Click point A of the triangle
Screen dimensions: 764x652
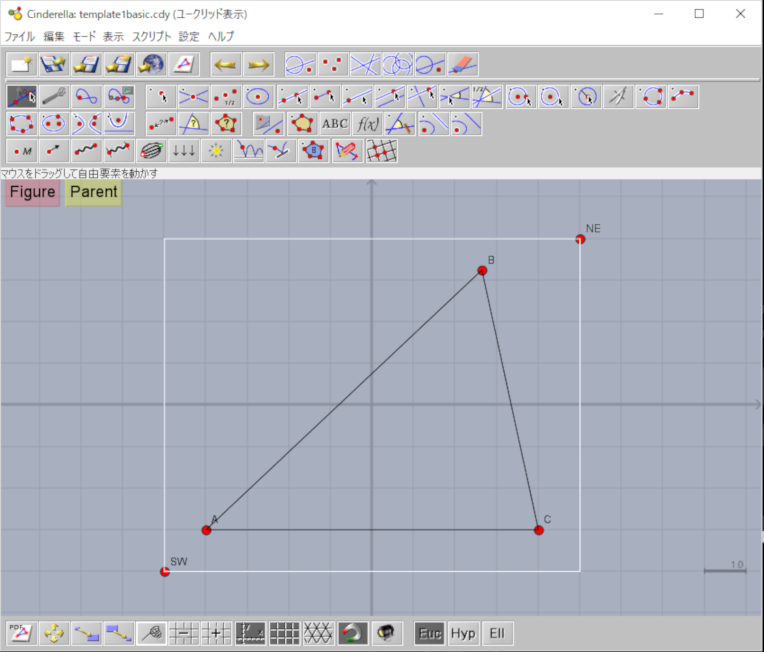(x=207, y=530)
